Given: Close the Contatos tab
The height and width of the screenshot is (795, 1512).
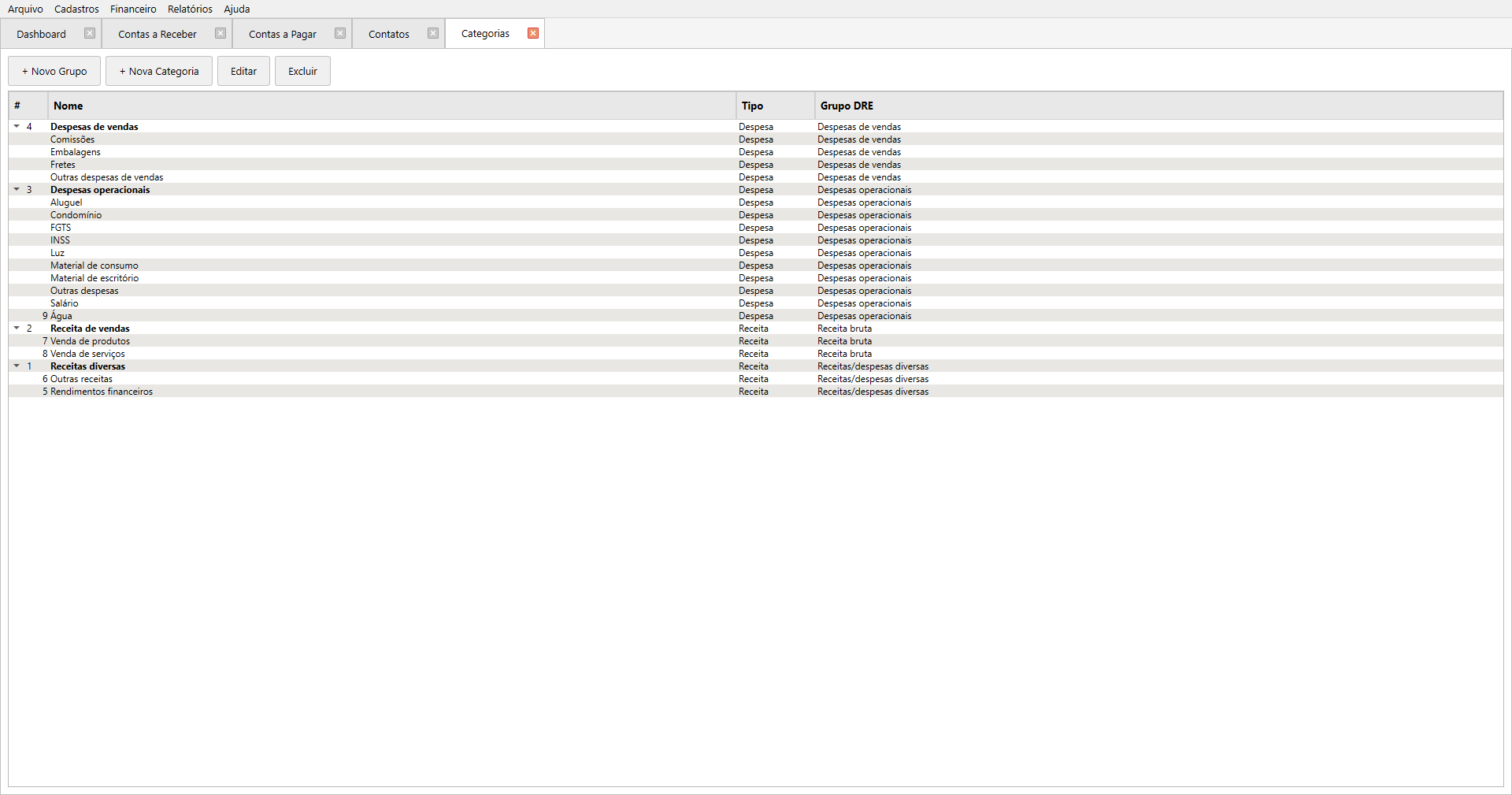Looking at the screenshot, I should tap(433, 34).
